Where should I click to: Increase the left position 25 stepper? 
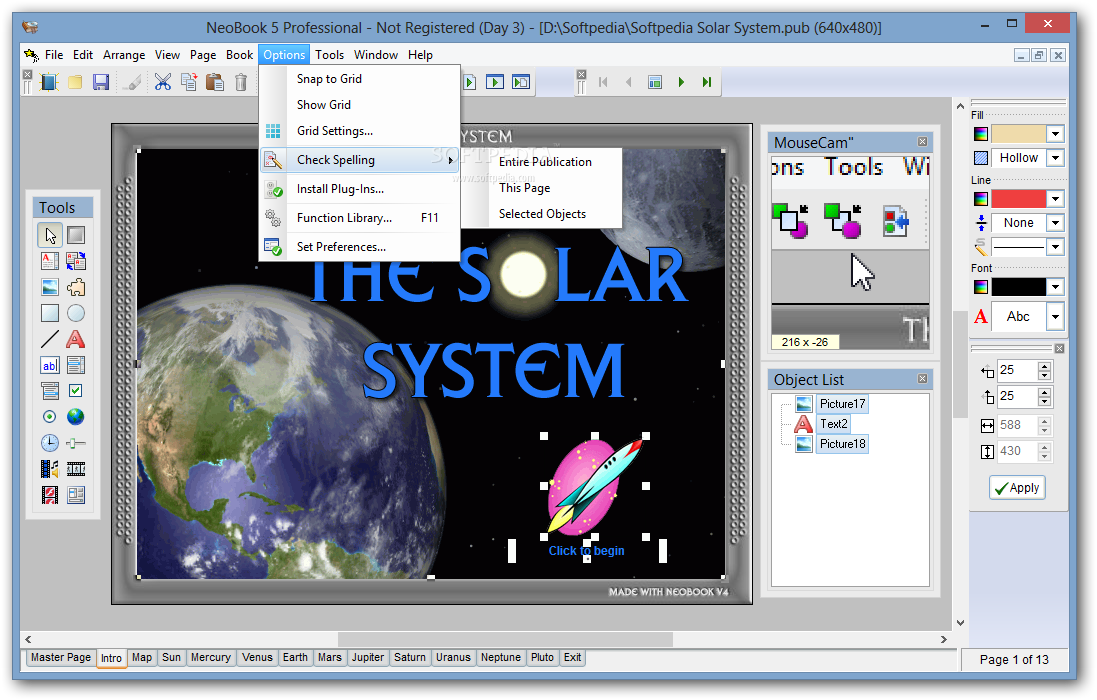[1044, 366]
